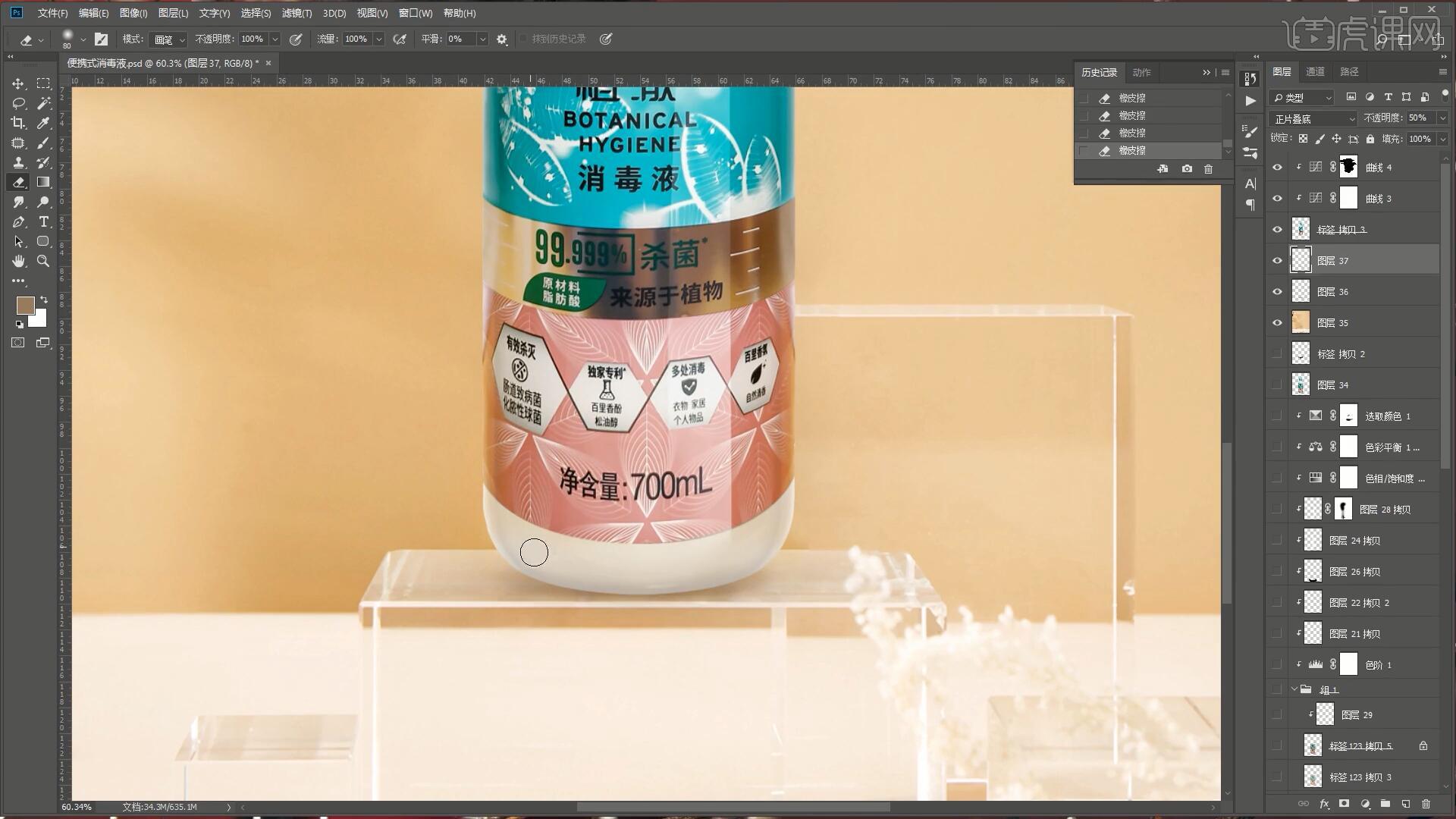Viewport: 1456px width, 819px height.
Task: Select the Horizontal Type tool
Action: pos(43,221)
